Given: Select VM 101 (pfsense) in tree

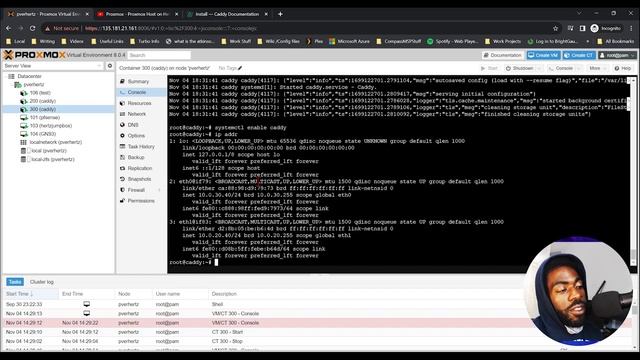Looking at the screenshot, I should (x=44, y=118).
